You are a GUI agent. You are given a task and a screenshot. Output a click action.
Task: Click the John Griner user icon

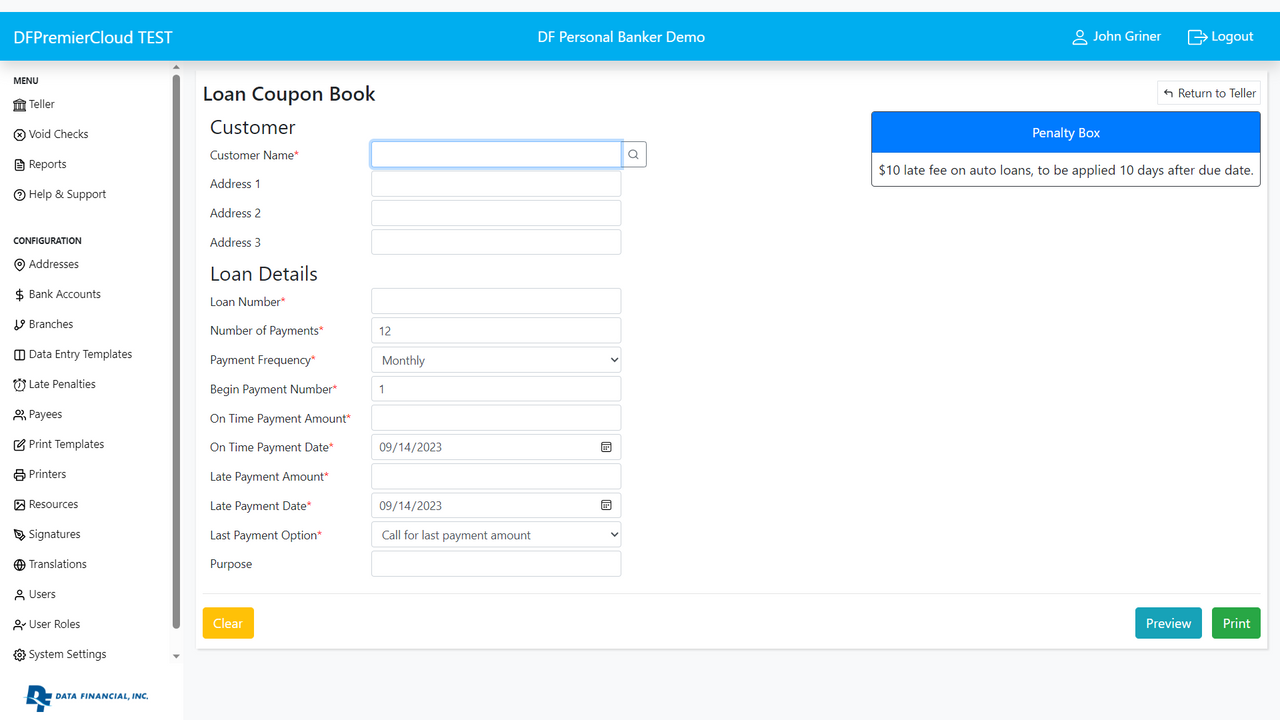[1079, 37]
